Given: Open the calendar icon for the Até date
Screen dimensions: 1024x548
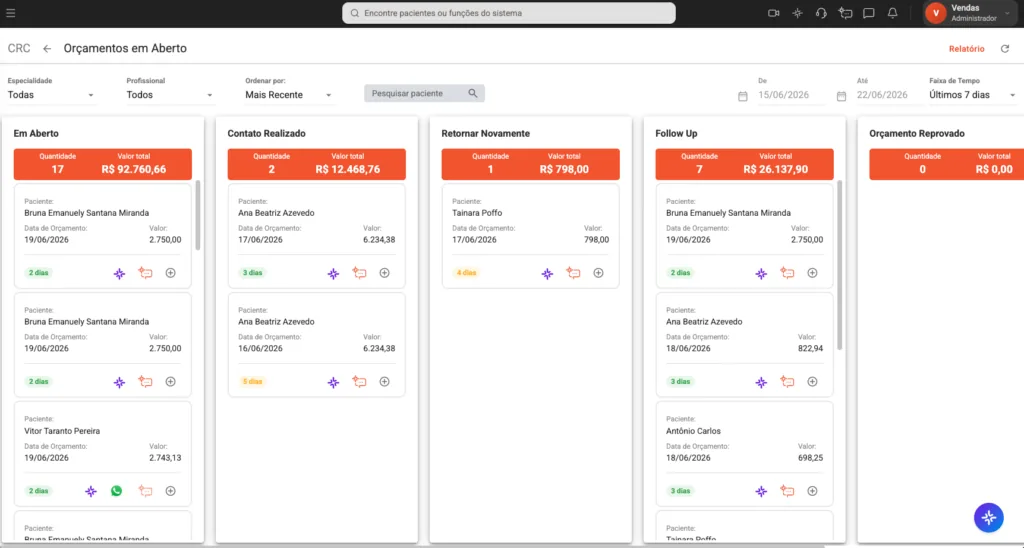Looking at the screenshot, I should tap(841, 96).
